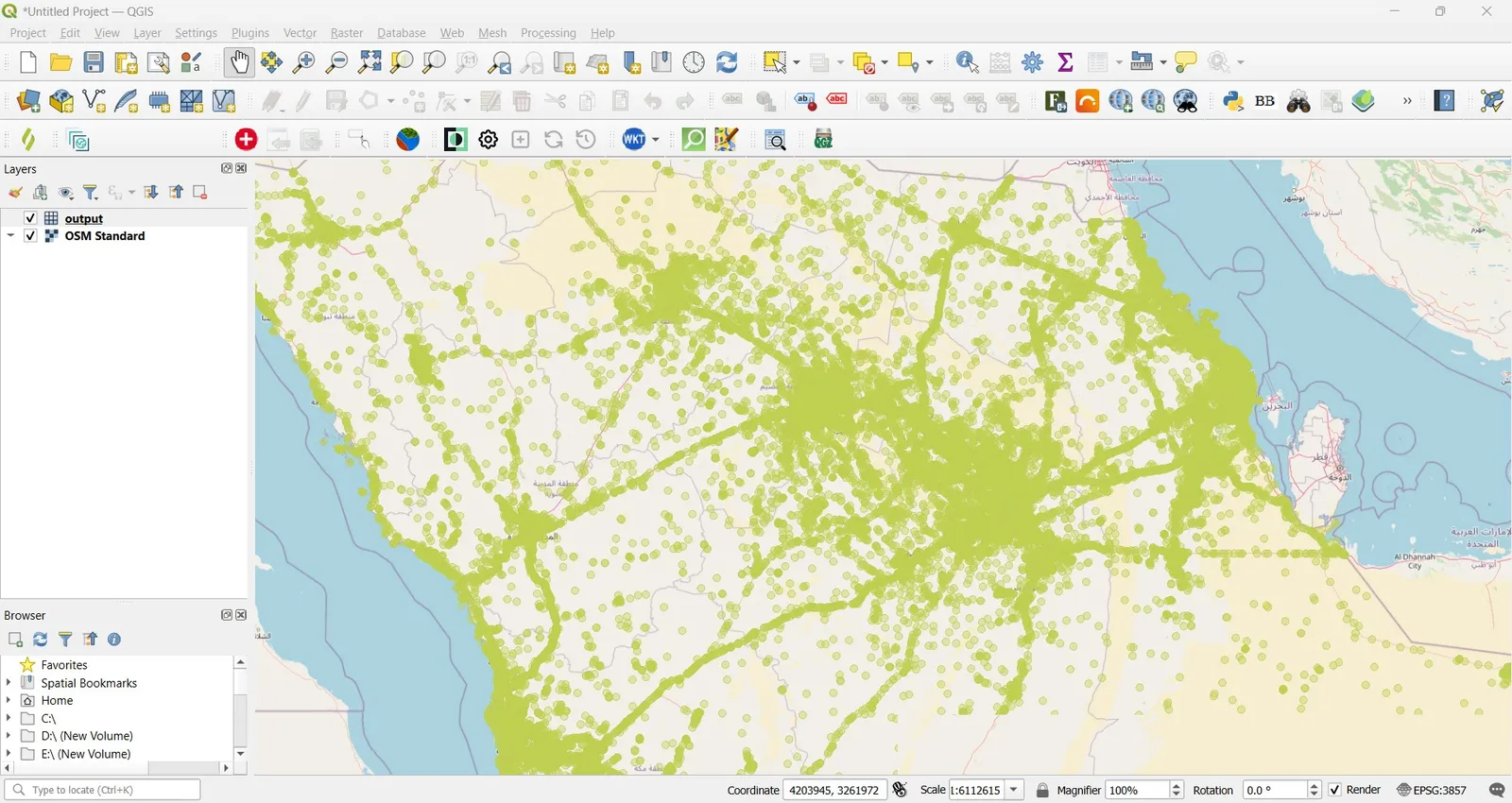Image resolution: width=1512 pixels, height=803 pixels.
Task: Open the Scale dropdown list
Action: [1015, 790]
